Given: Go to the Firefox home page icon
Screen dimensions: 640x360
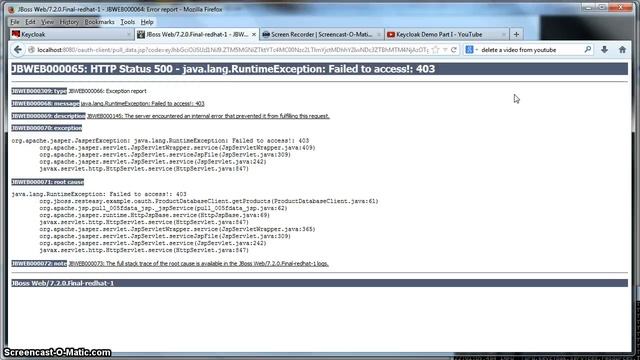Looking at the screenshot, I should [622, 49].
